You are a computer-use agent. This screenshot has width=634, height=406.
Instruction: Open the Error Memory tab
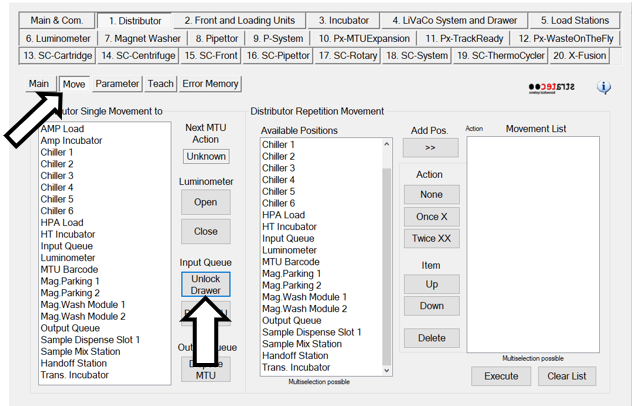210,84
